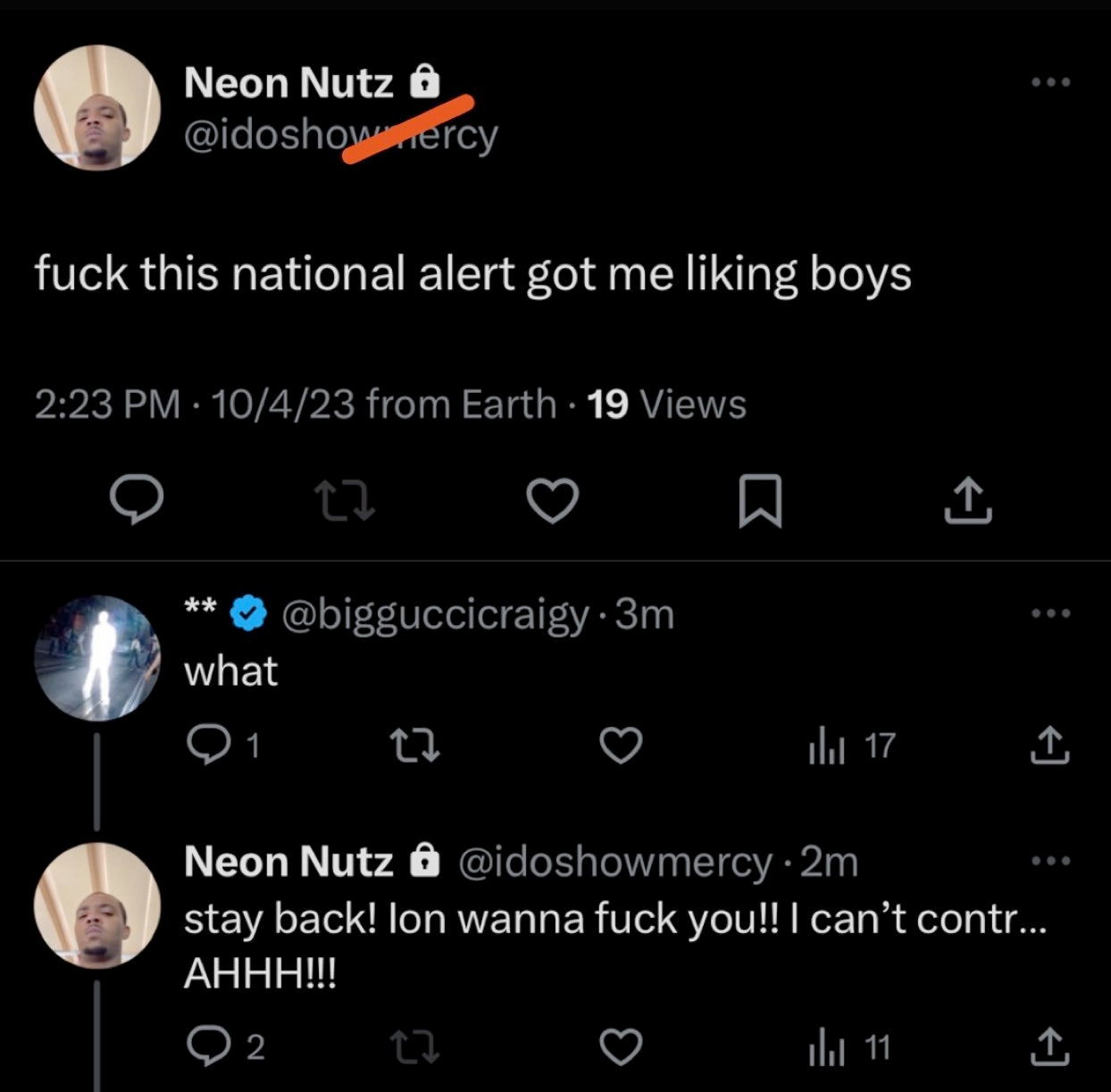Open the @bigguccicraigy profile handle
This screenshot has height=1092, width=1111.
436,615
